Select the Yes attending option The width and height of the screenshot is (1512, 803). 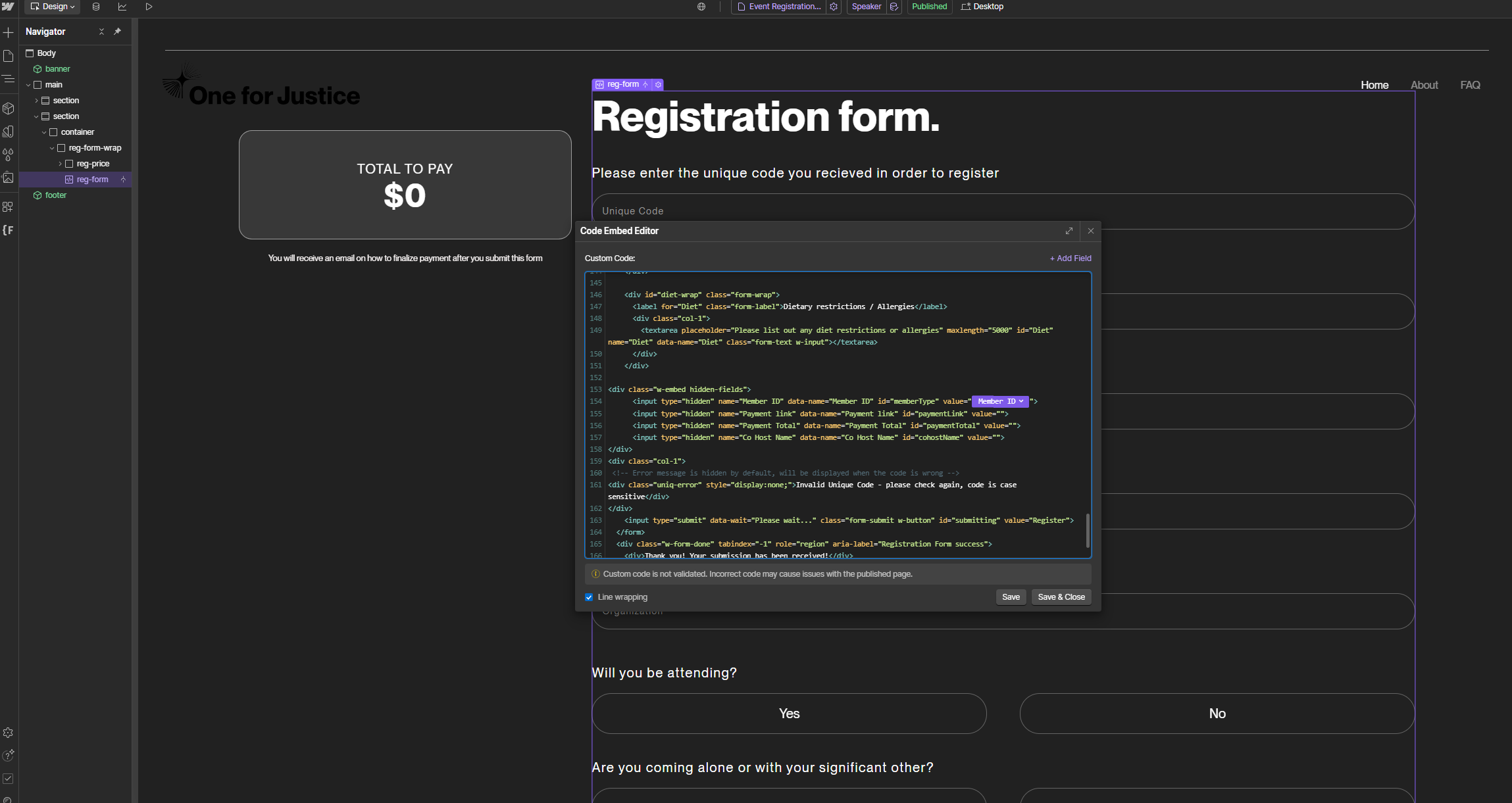(789, 714)
